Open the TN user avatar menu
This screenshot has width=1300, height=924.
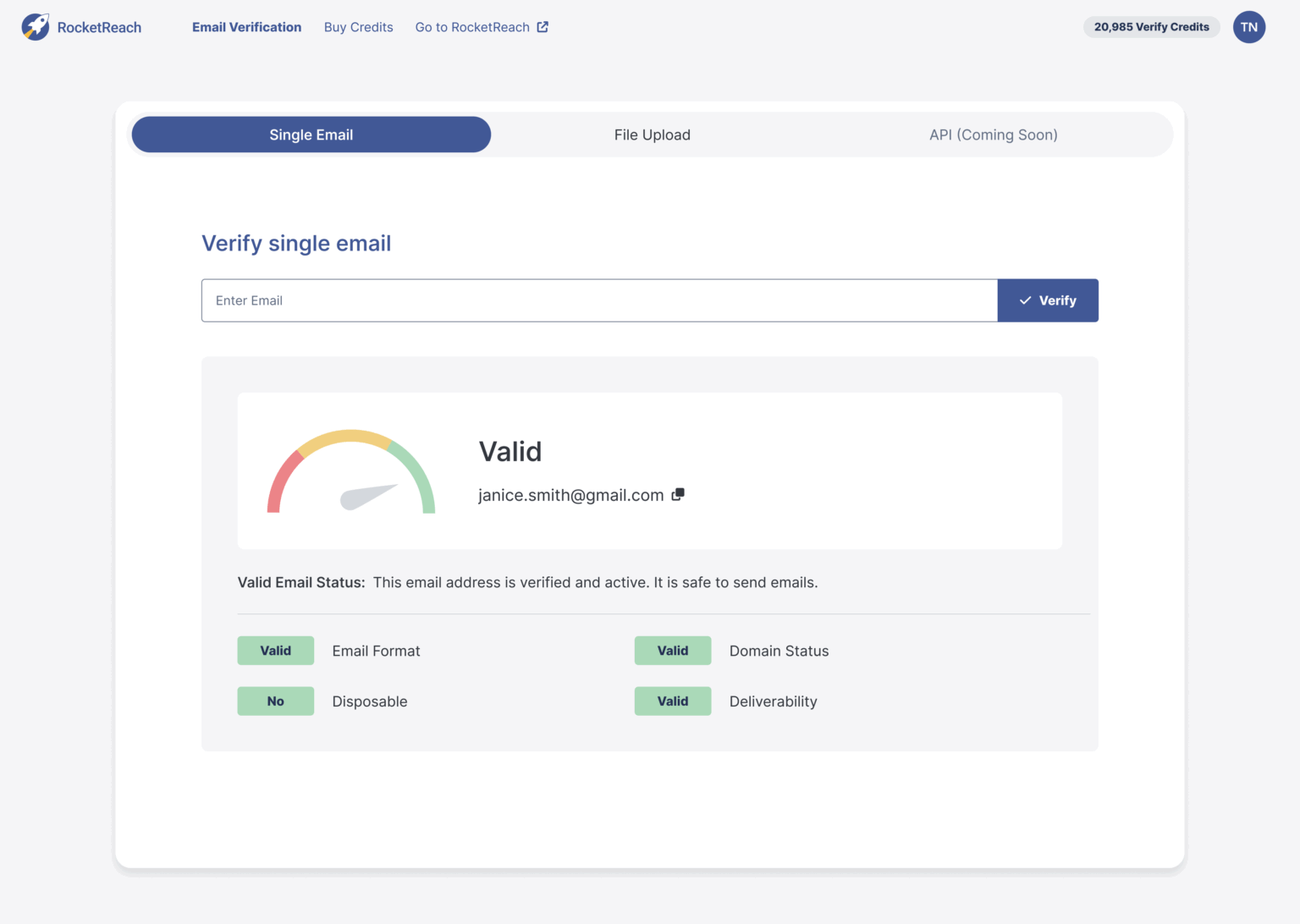[1249, 26]
